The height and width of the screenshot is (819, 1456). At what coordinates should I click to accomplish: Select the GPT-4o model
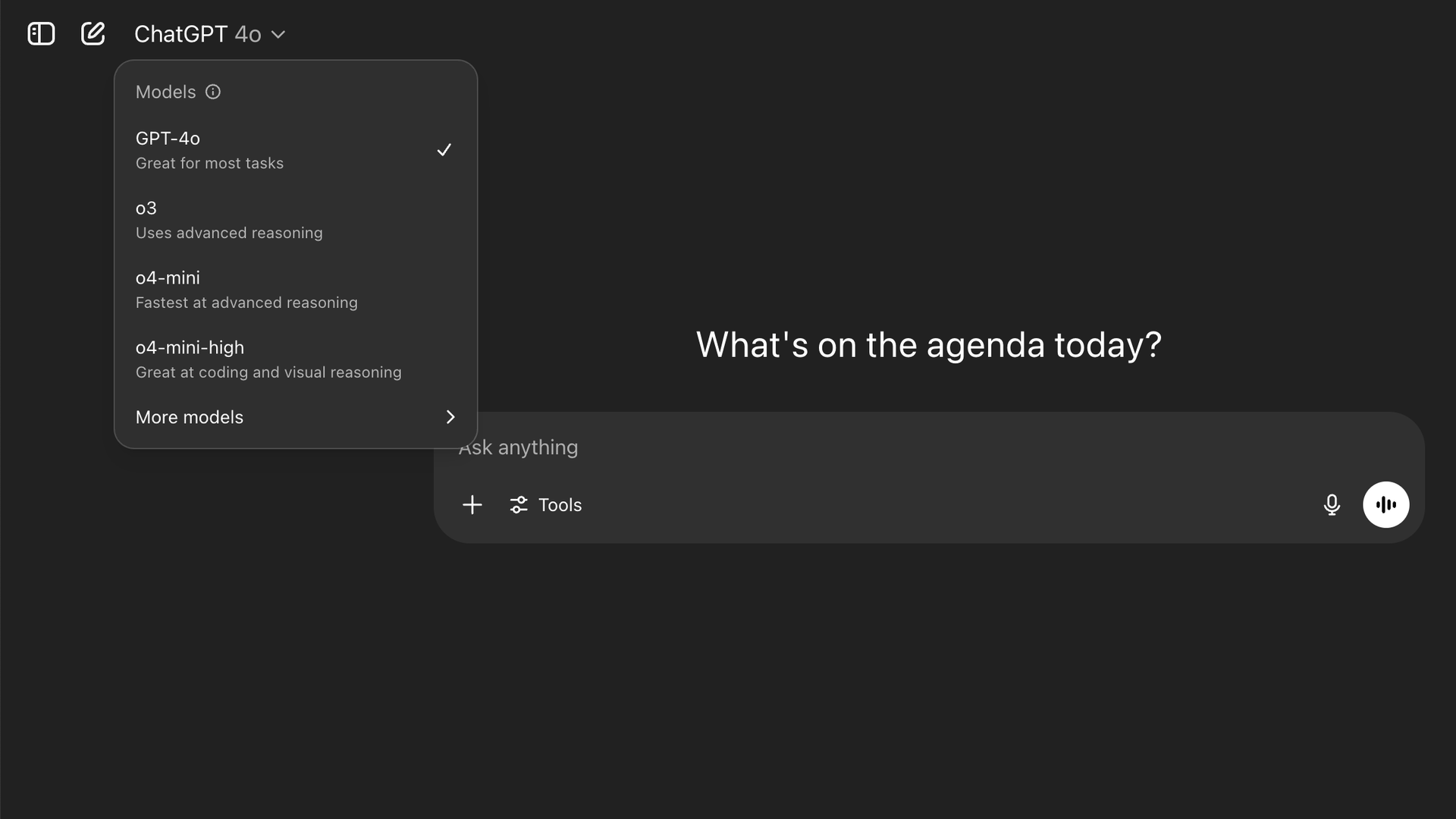[x=168, y=139]
